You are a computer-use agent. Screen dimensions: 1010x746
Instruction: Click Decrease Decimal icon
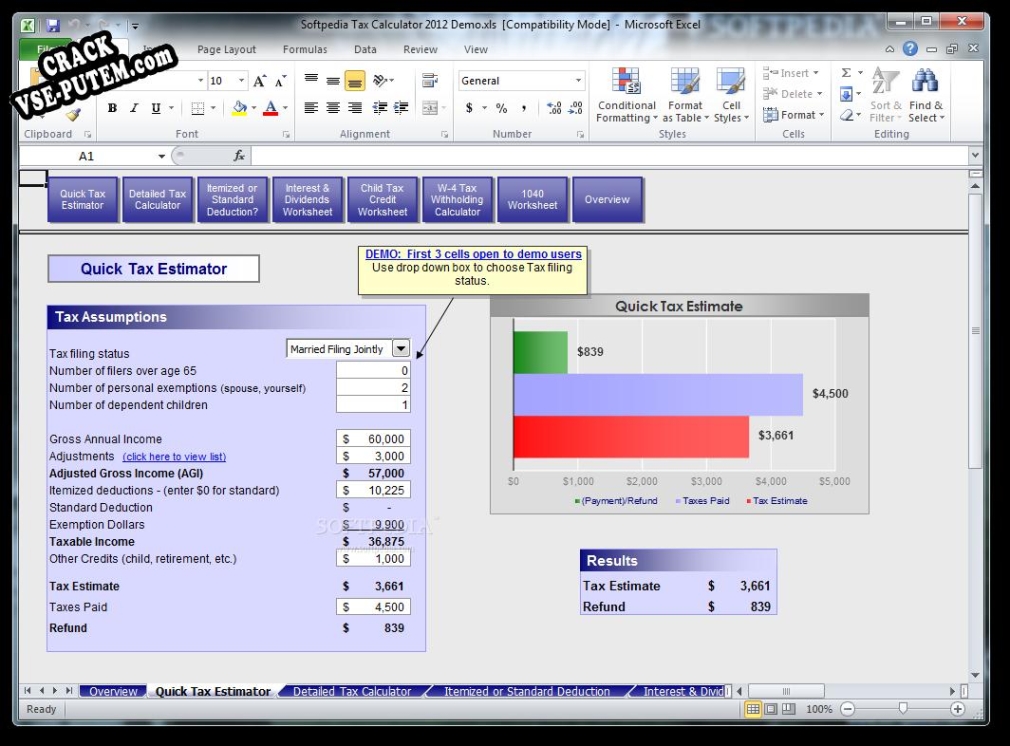[x=576, y=108]
